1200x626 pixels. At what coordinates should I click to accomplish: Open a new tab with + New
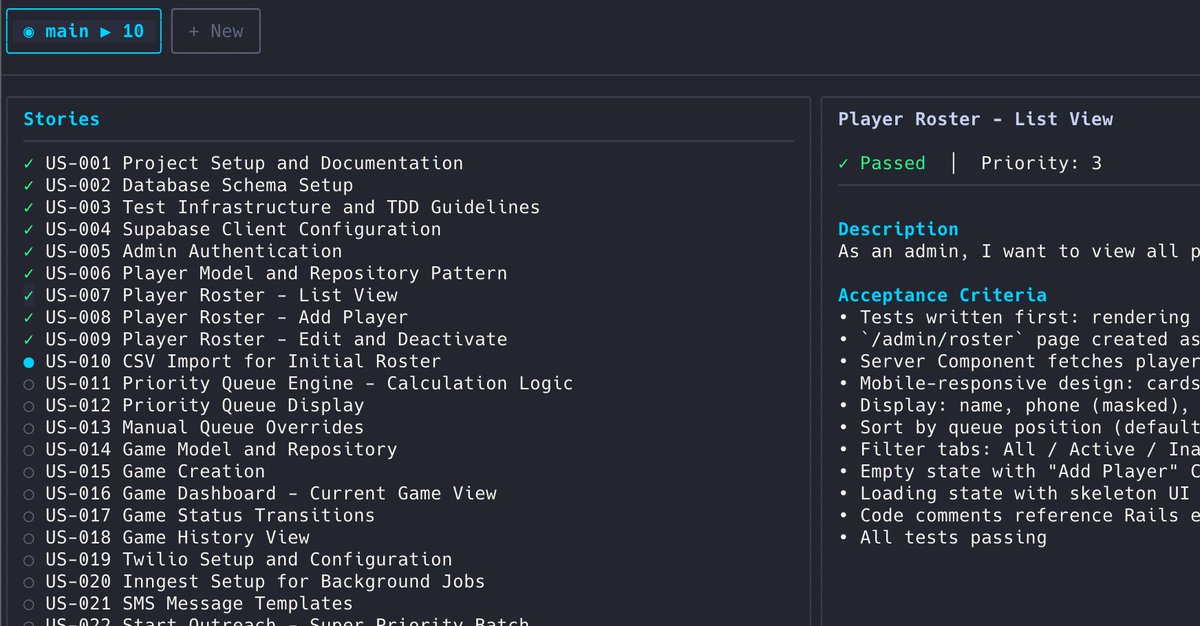pos(216,31)
